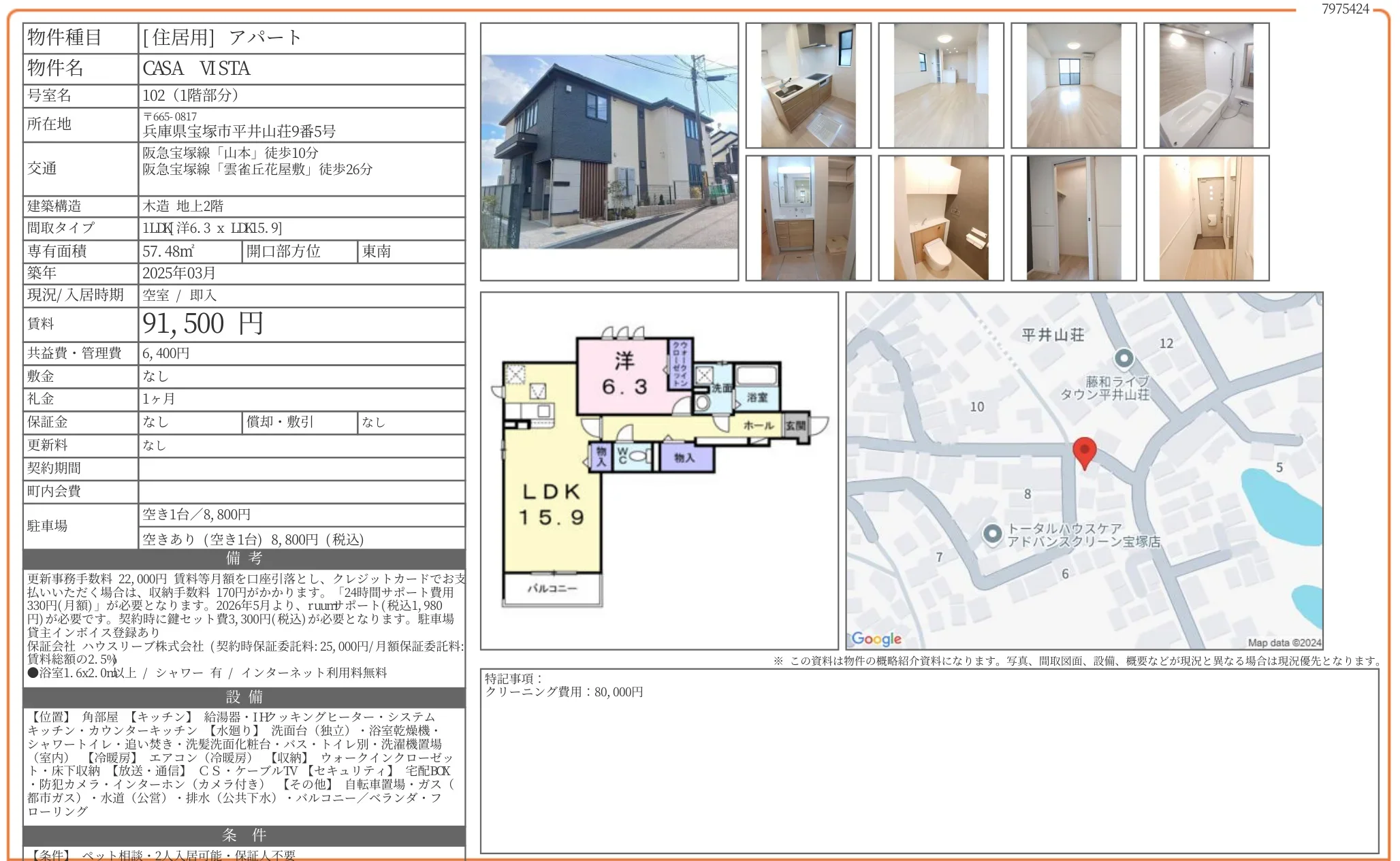Click the 平井山荘 label on the map
Image resolution: width=1400 pixels, height=861 pixels.
click(x=1053, y=335)
